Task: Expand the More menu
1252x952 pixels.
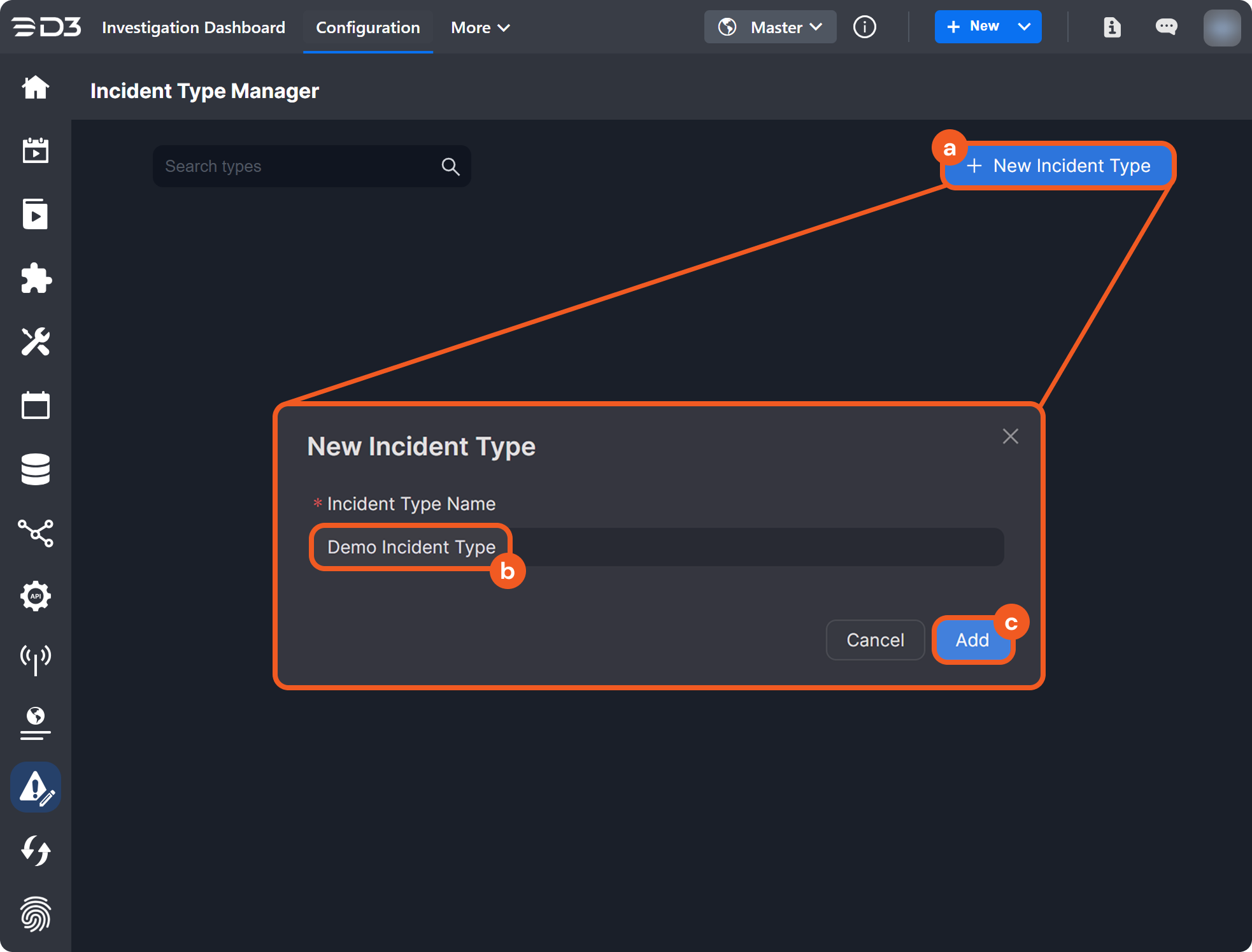Action: [x=480, y=27]
